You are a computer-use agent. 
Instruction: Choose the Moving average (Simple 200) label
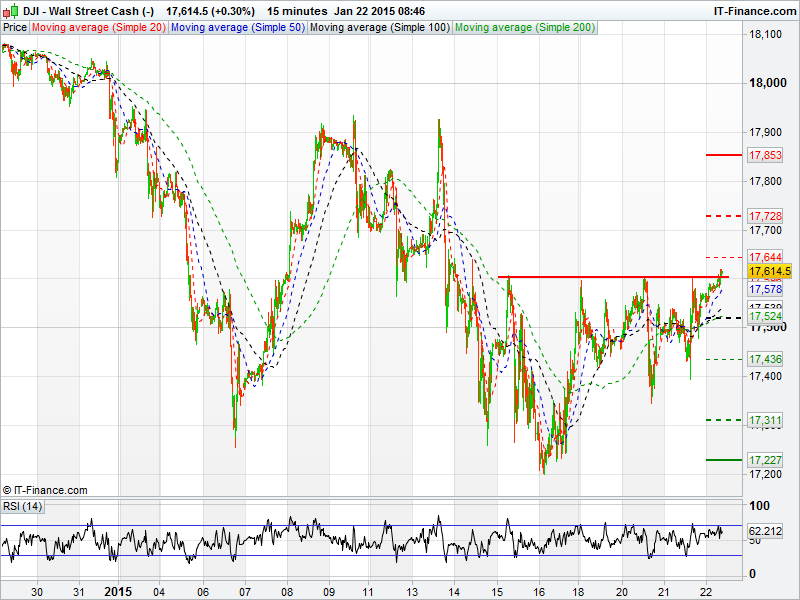pos(523,27)
